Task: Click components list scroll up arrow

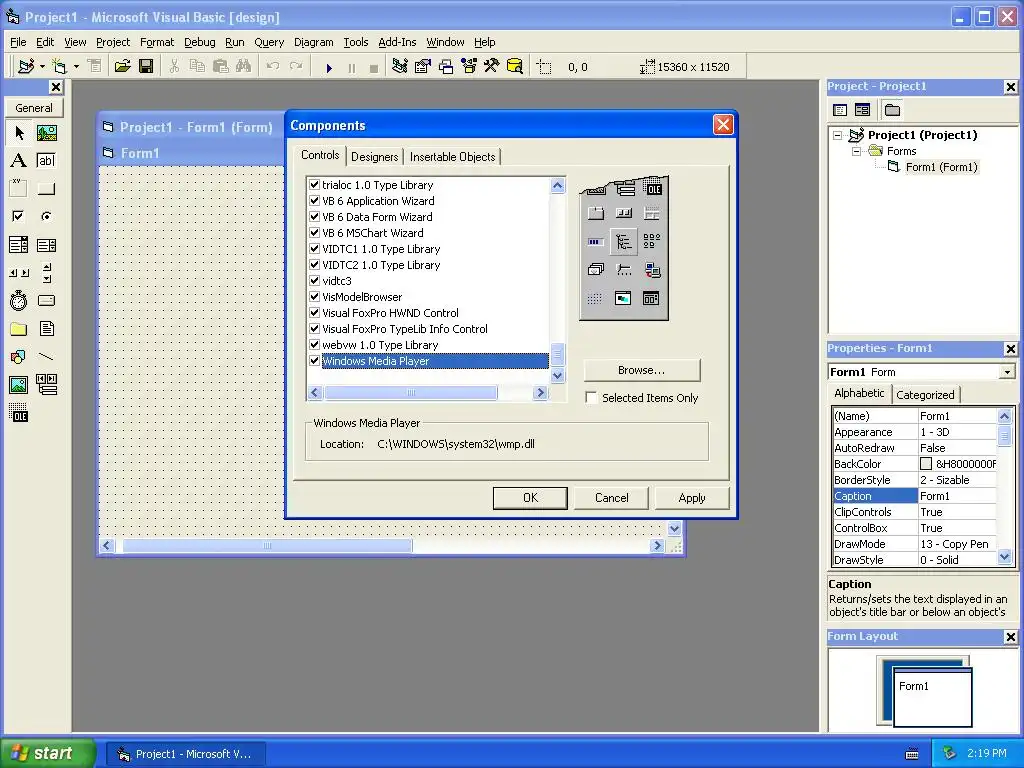Action: pos(557,185)
